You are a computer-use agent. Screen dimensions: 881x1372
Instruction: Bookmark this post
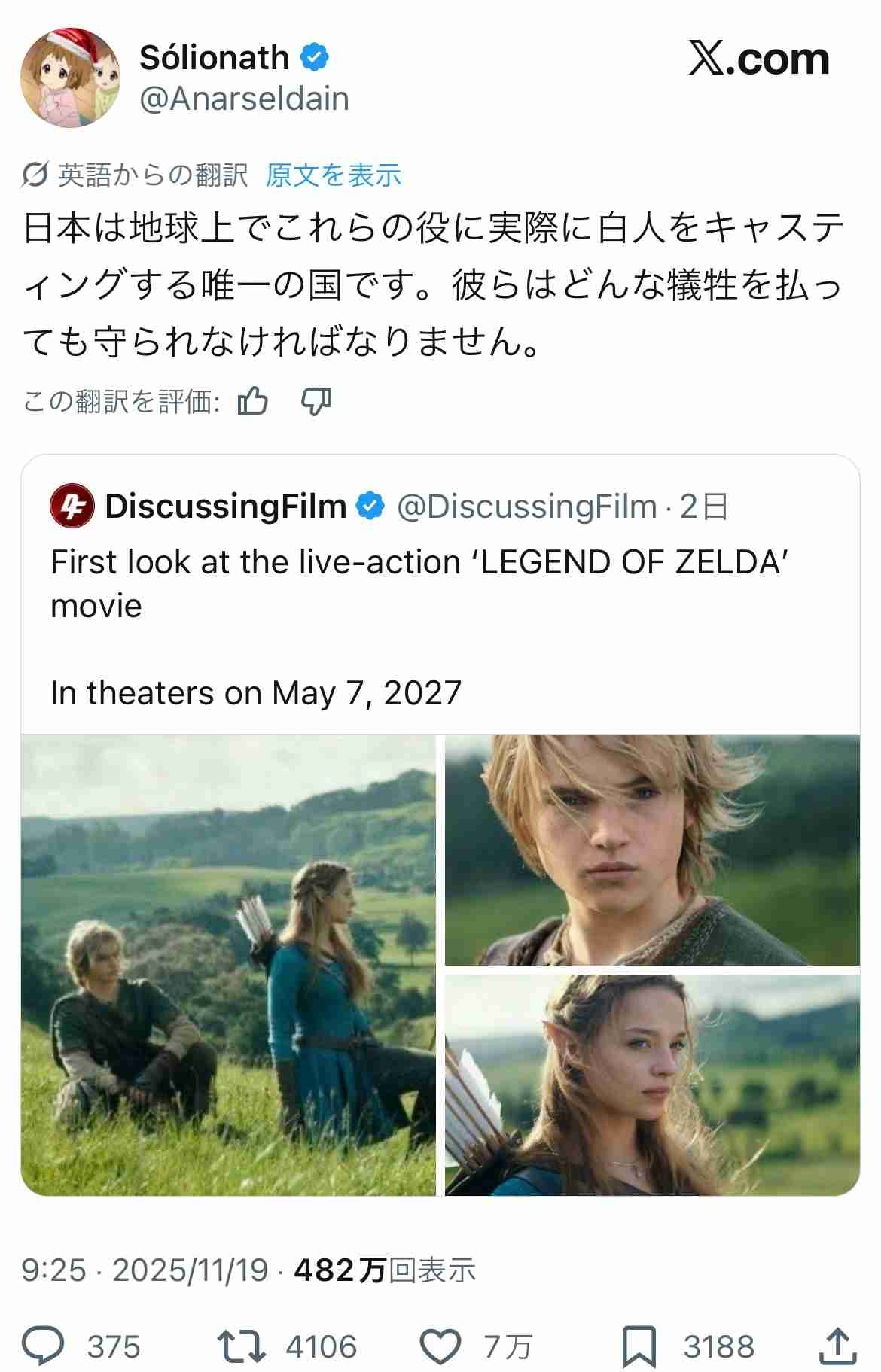click(639, 1346)
